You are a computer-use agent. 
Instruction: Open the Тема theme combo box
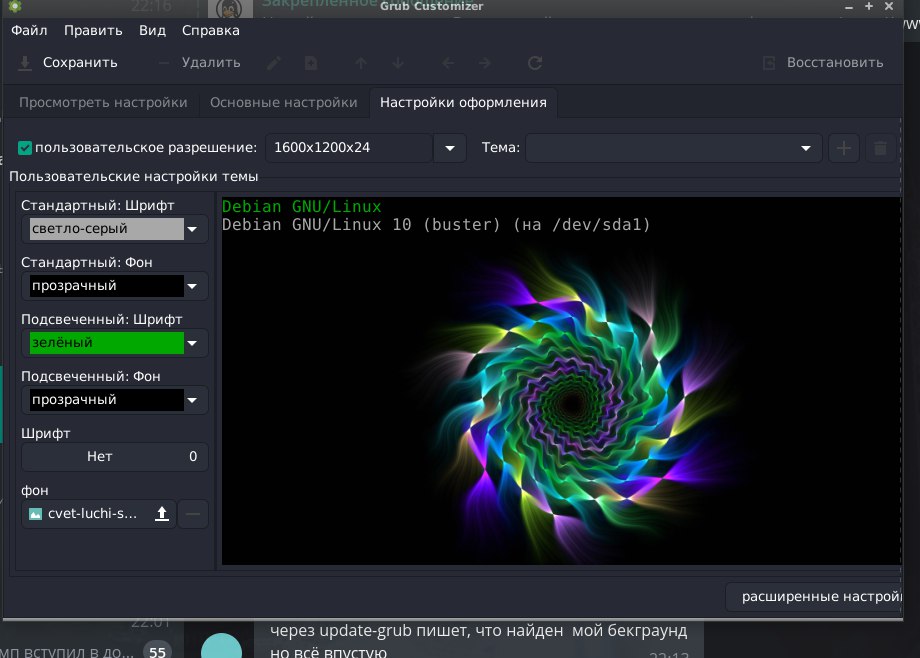point(674,148)
